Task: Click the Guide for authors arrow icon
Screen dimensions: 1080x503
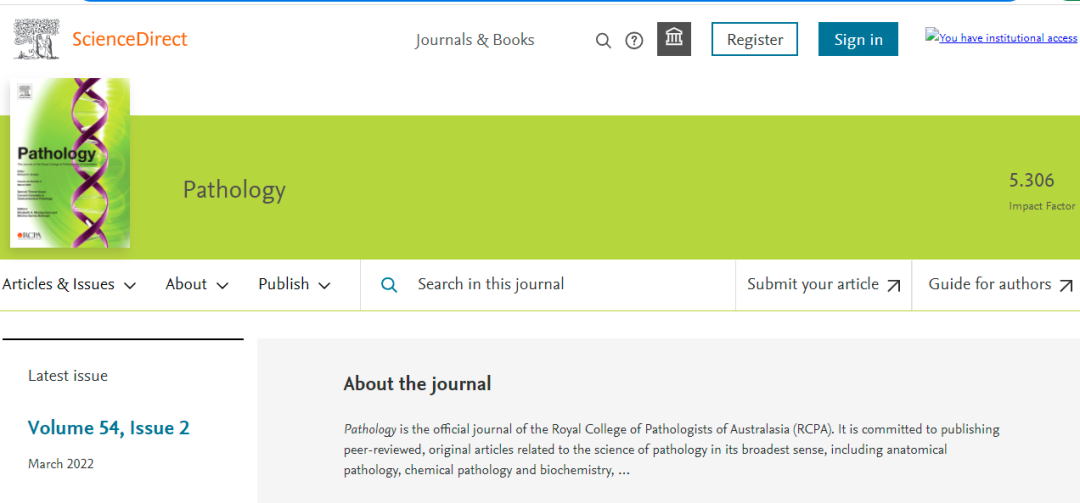Action: coord(1066,285)
